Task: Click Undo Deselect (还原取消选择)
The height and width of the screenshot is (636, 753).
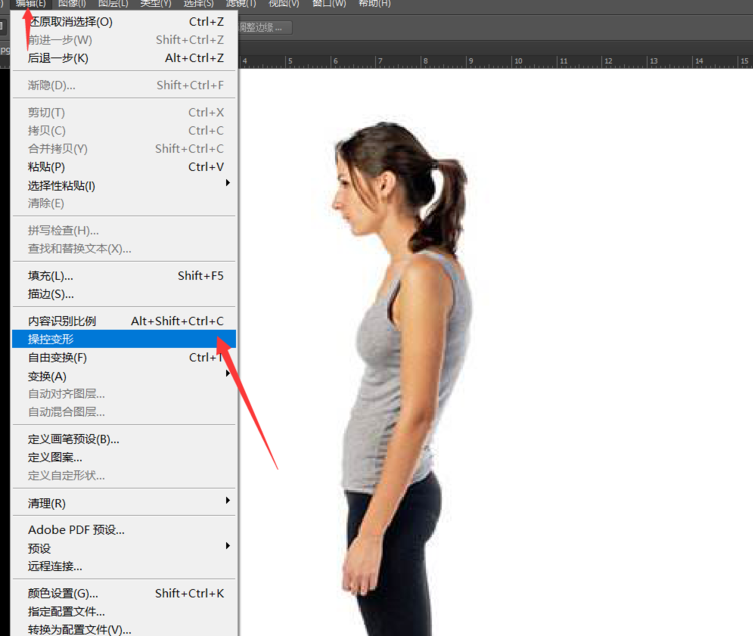Action: tap(70, 21)
